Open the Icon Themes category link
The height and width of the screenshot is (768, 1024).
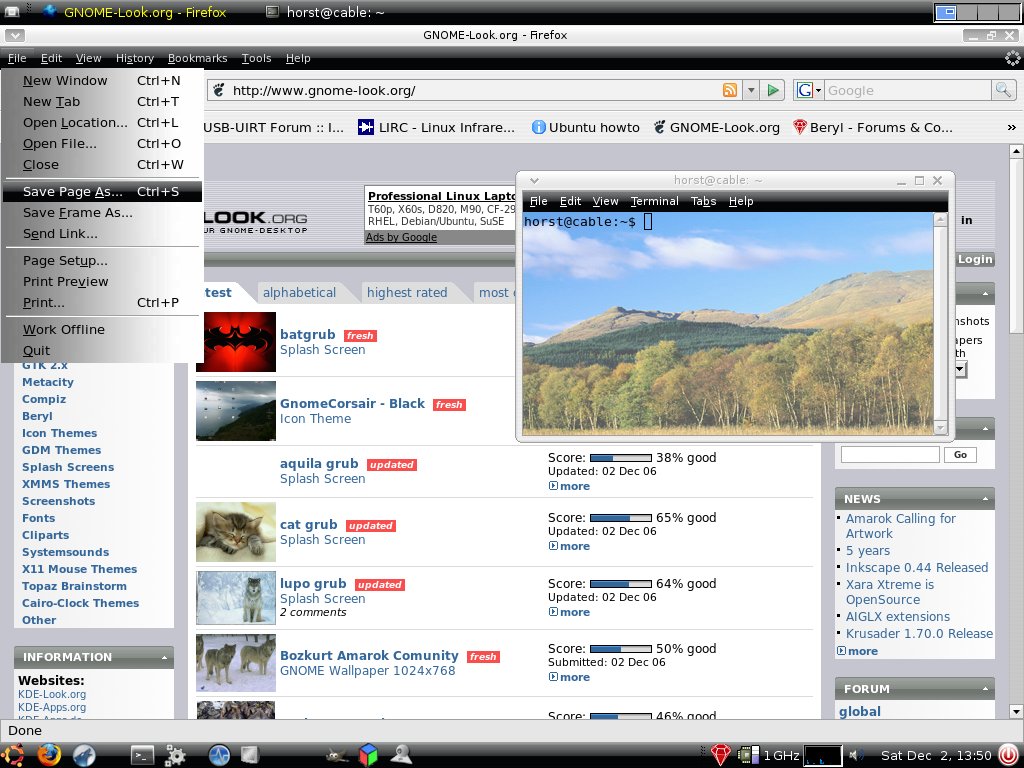(59, 433)
